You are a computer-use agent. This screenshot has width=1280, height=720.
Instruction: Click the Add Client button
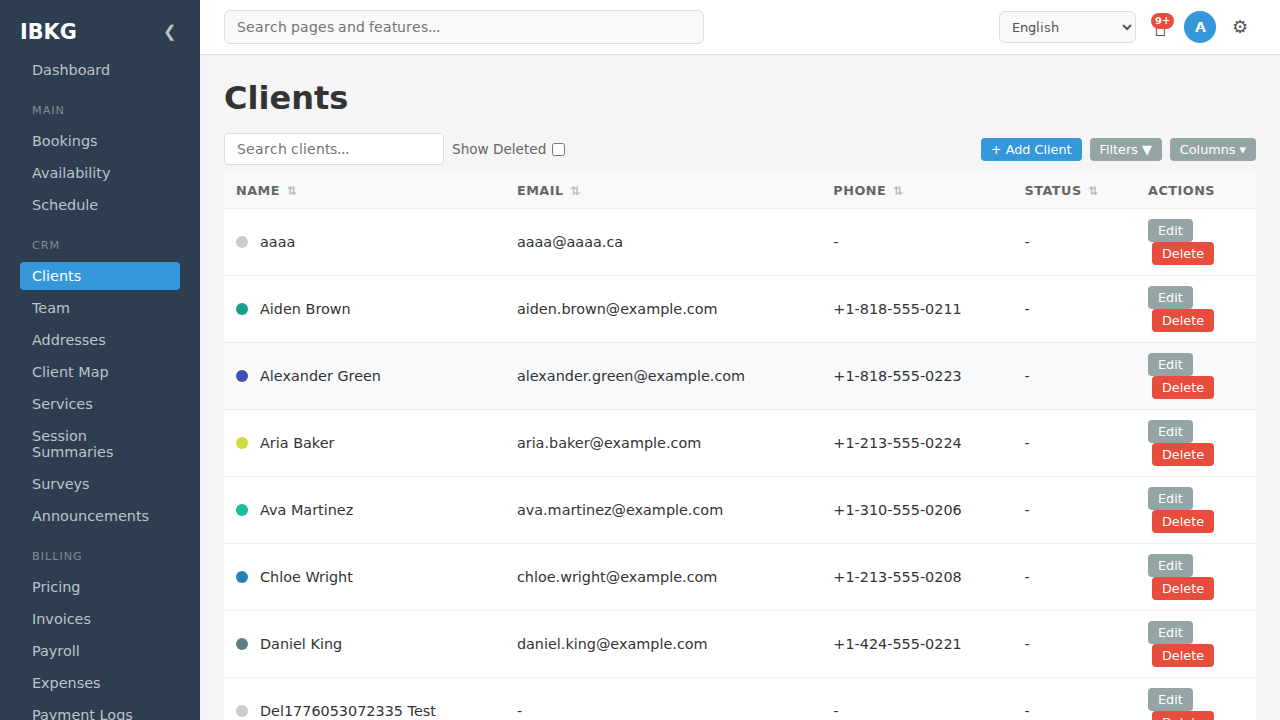click(1031, 149)
